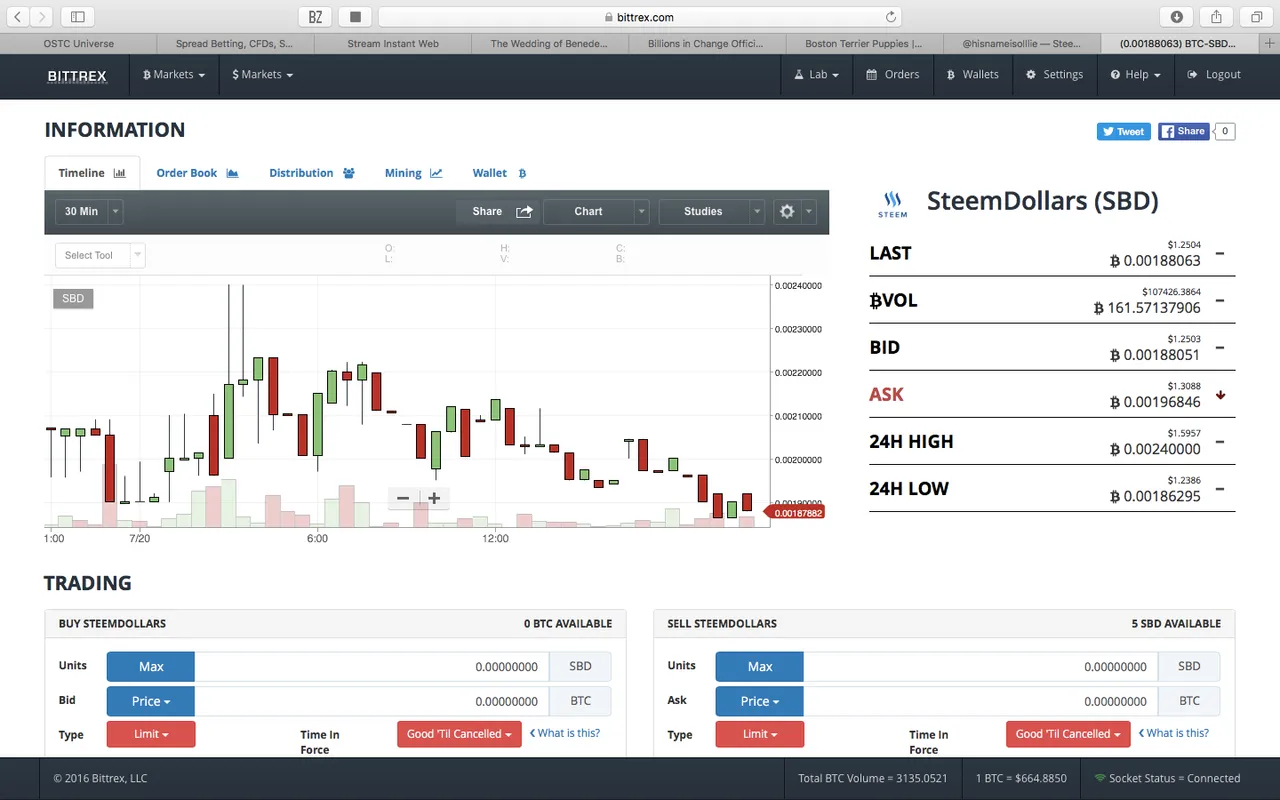
Task: Open the Bitcoin Markets dropdown
Action: coord(174,75)
